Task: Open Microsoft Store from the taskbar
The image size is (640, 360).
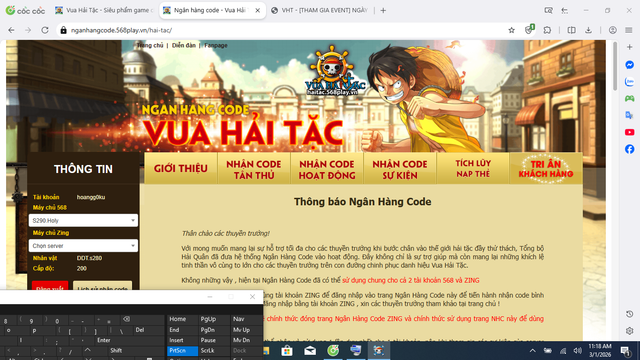Action: click(287, 351)
